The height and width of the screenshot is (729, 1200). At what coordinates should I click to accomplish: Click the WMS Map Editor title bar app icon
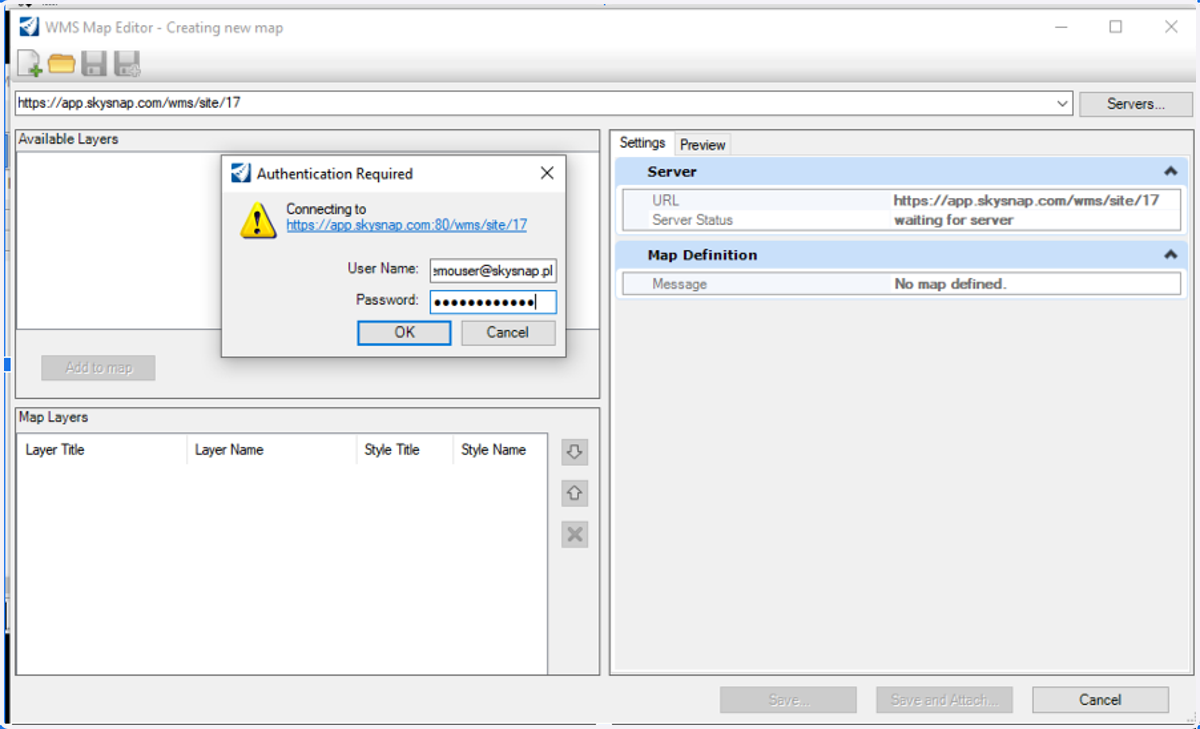[30, 27]
